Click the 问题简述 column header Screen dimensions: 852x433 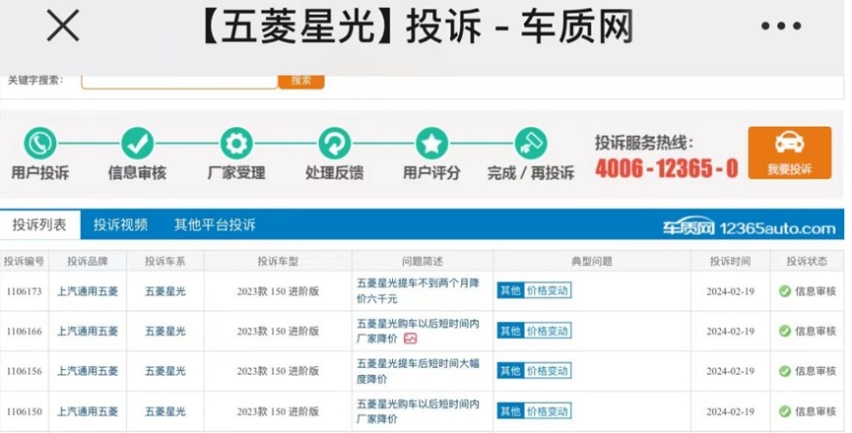(x=422, y=261)
